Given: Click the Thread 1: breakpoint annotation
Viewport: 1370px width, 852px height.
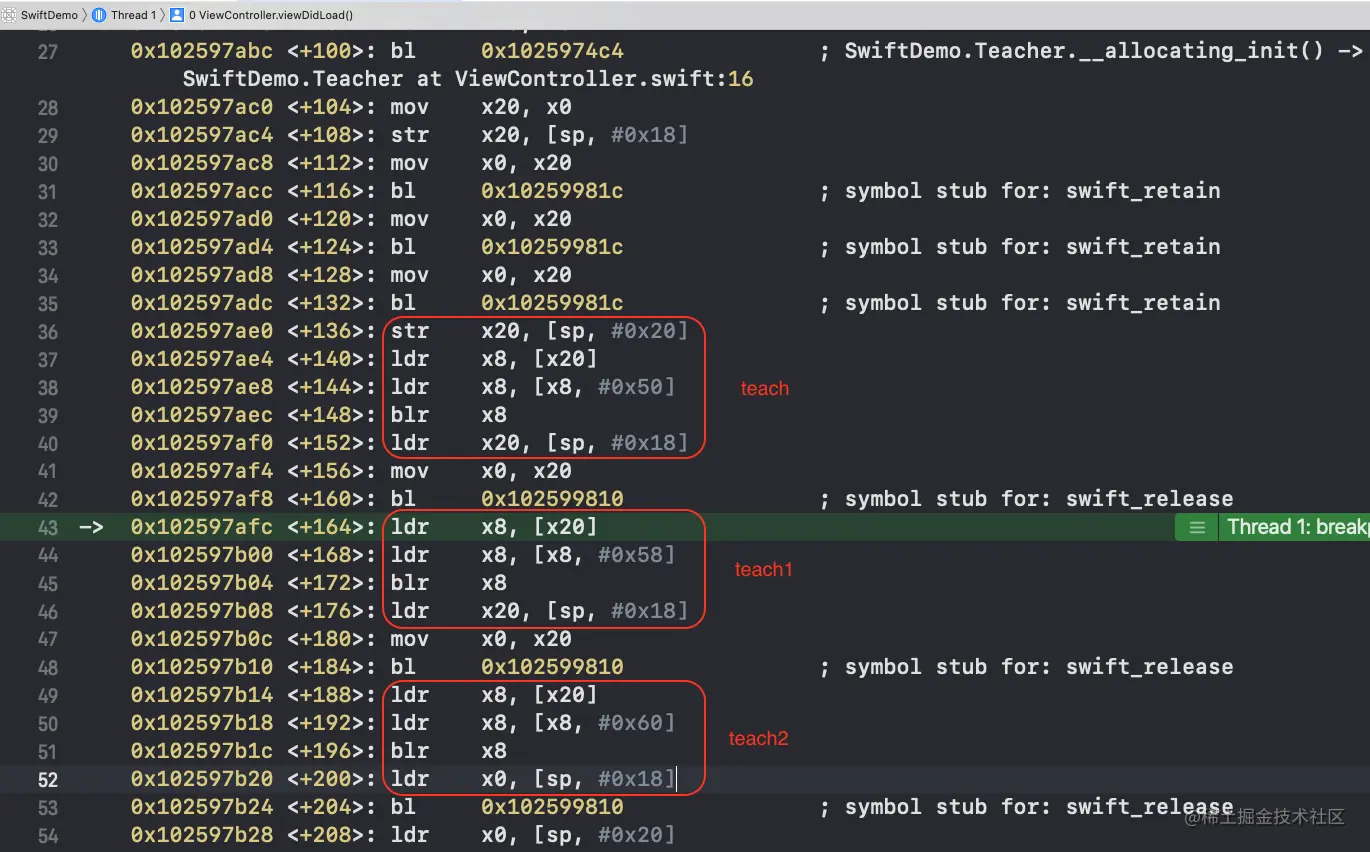Looking at the screenshot, I should pos(1298,527).
